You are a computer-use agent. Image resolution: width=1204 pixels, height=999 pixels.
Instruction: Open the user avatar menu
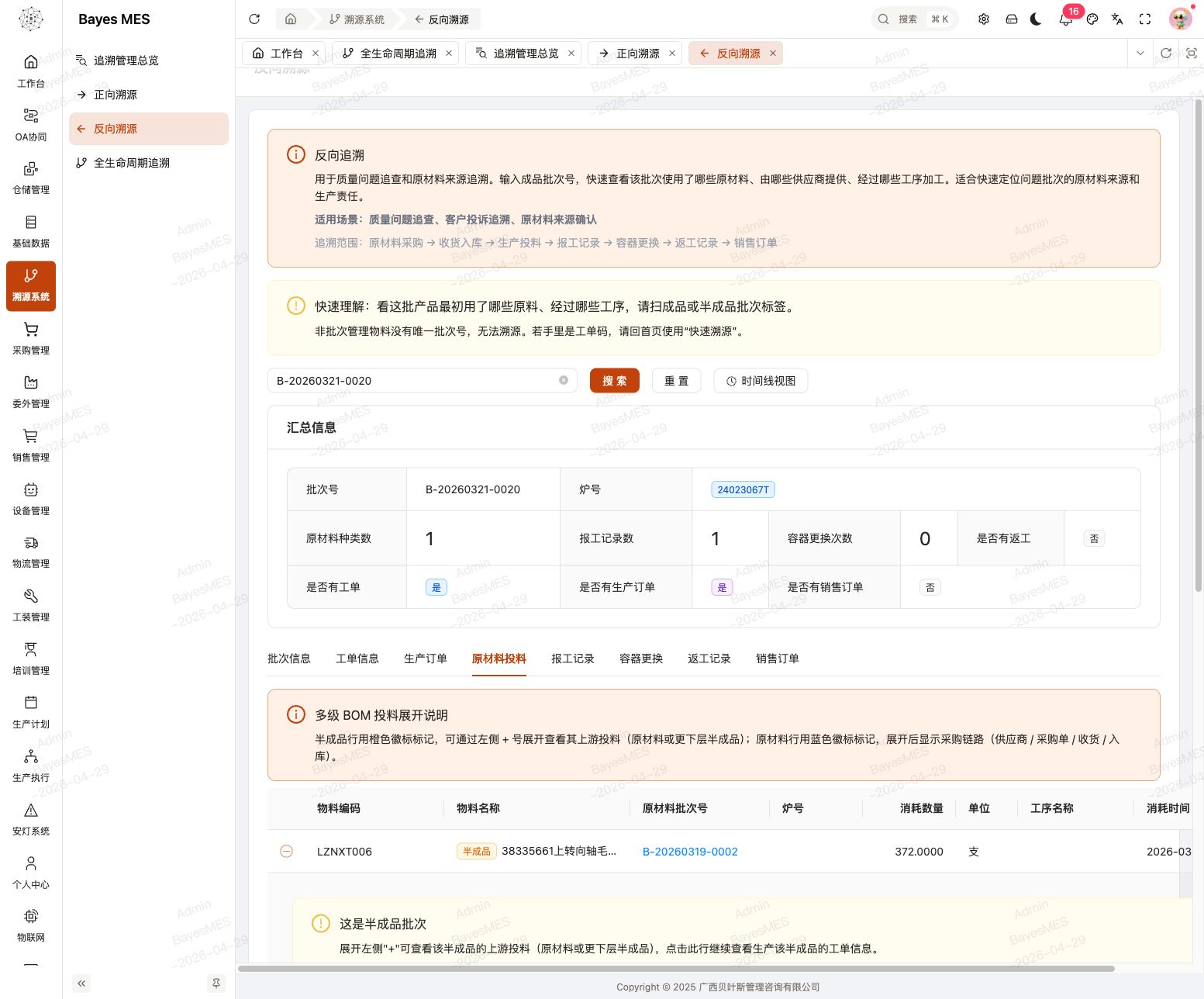pyautogui.click(x=1181, y=19)
